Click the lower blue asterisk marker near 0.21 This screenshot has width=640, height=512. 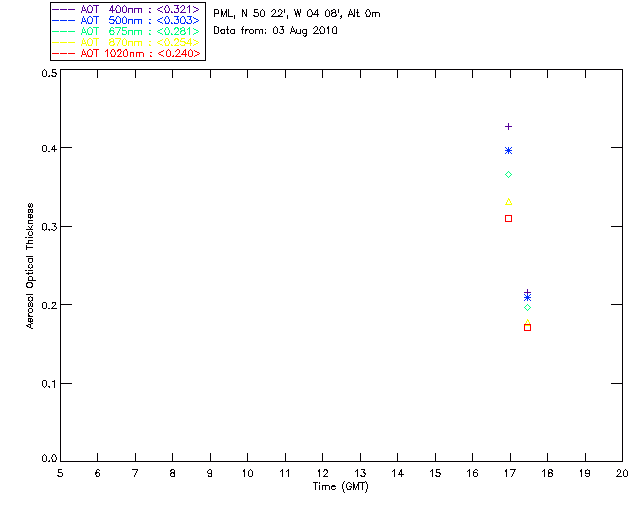[527, 297]
